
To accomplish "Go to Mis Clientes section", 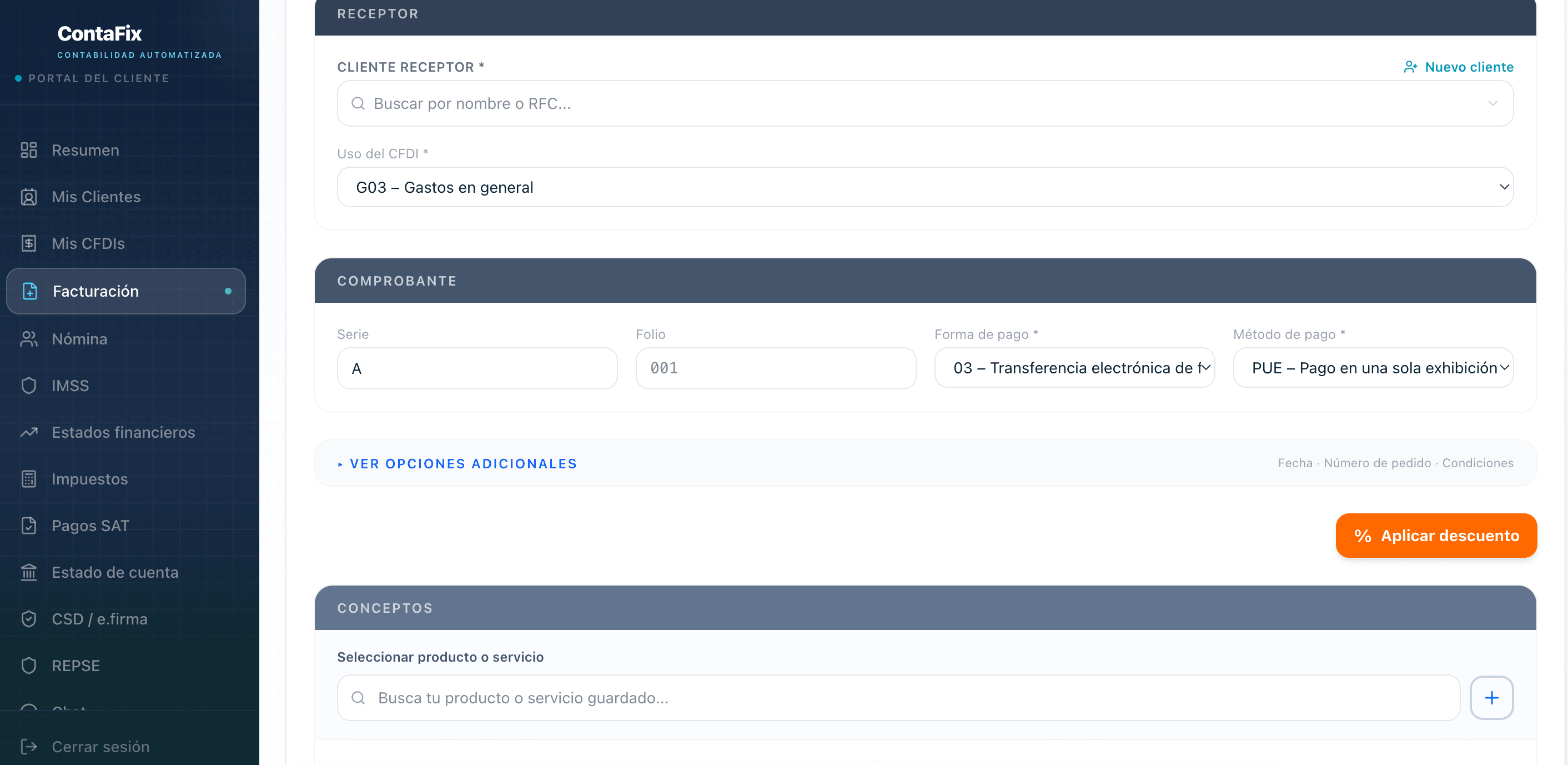I will [125, 197].
